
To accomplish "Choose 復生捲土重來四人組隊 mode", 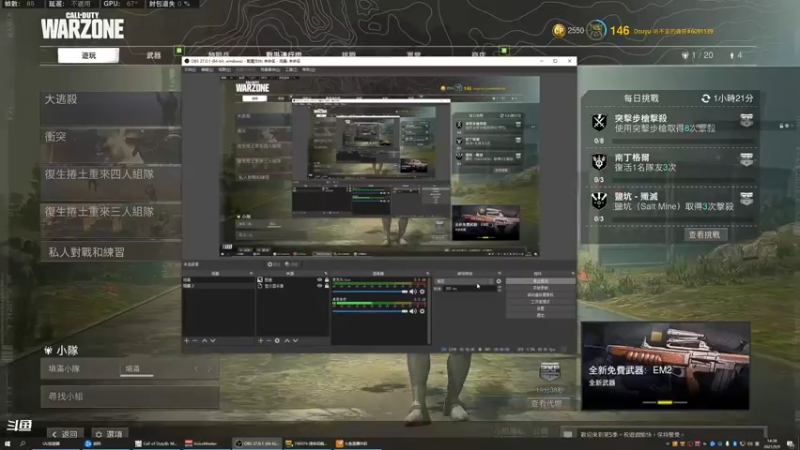I will coord(111,183).
